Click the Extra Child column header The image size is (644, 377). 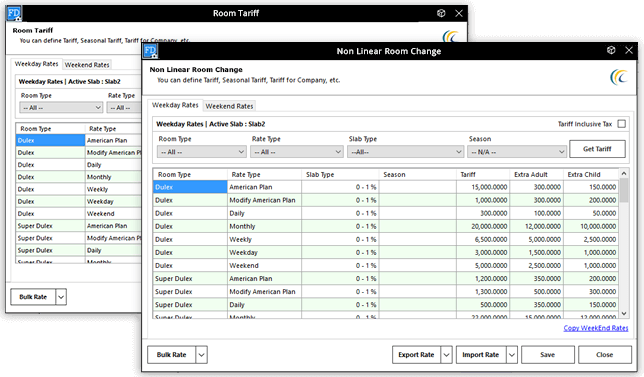(591, 175)
